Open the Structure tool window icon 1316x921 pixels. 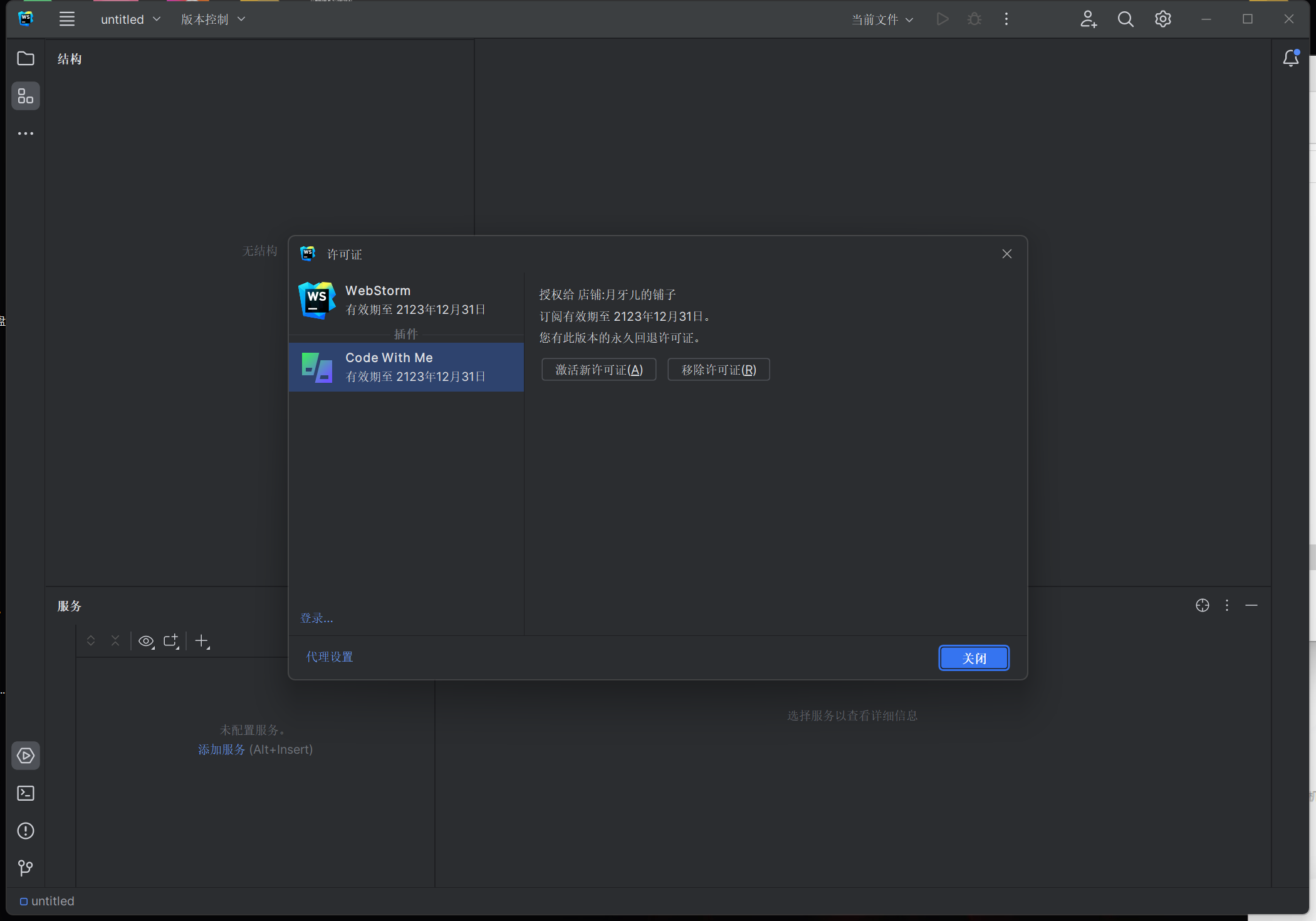point(26,96)
